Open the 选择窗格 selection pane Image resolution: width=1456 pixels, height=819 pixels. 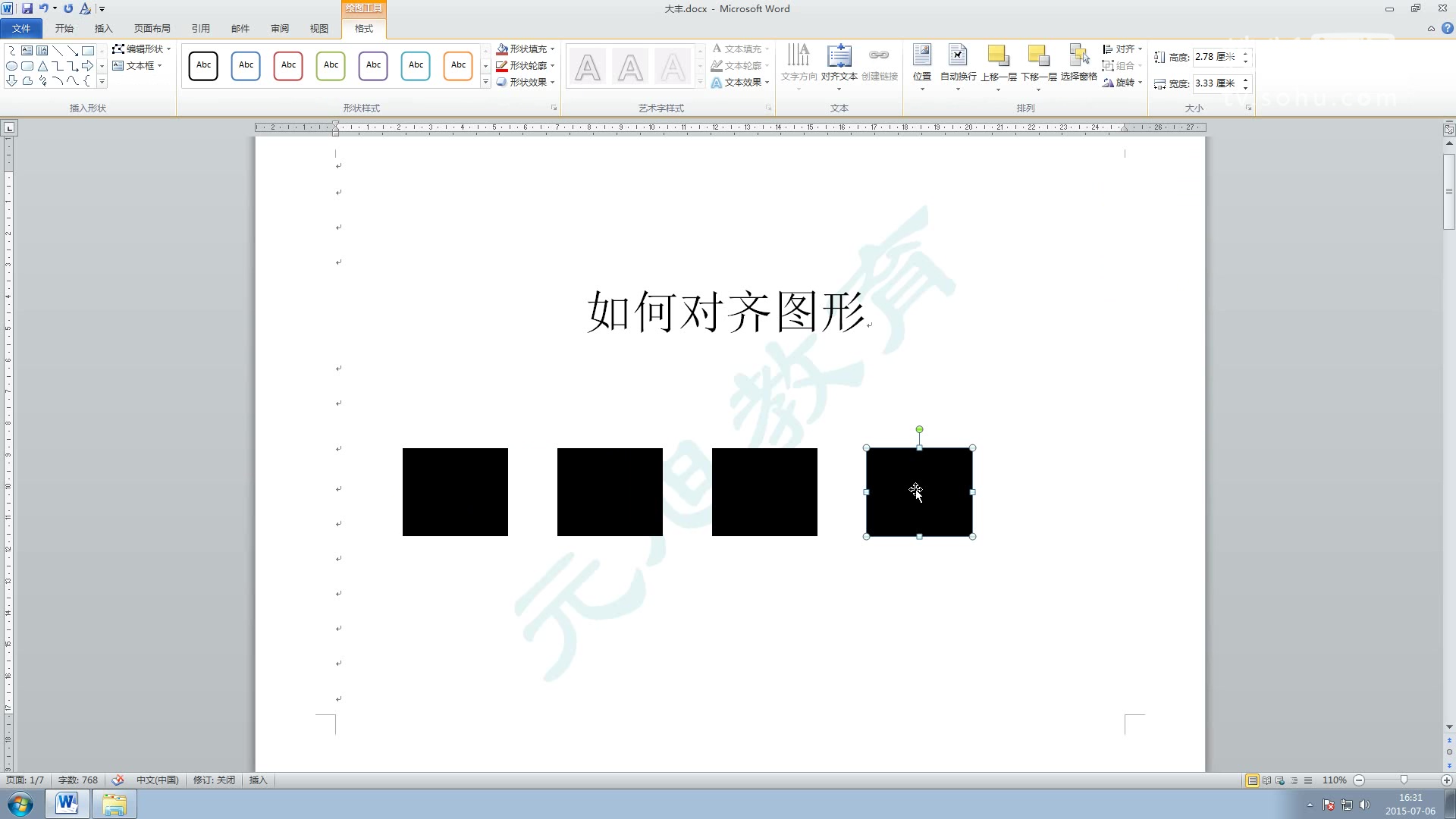(1078, 56)
